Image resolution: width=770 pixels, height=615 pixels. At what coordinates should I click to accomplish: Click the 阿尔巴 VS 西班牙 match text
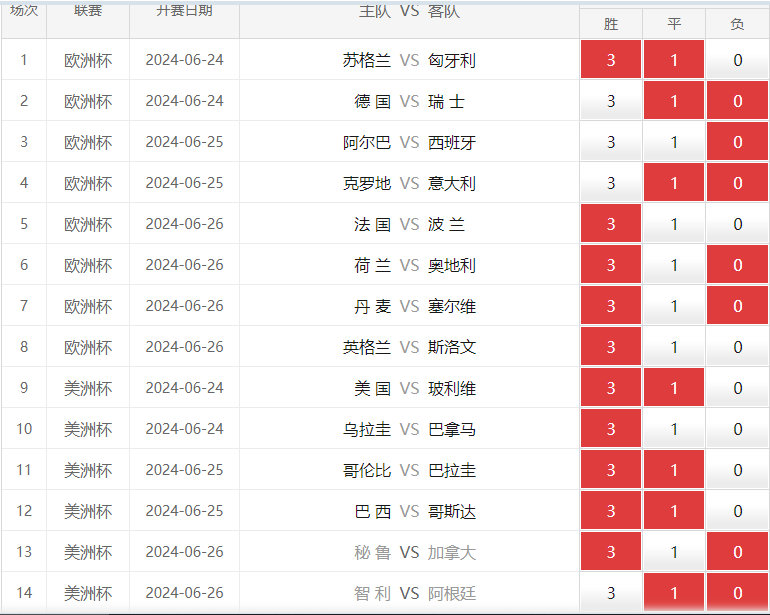click(409, 142)
